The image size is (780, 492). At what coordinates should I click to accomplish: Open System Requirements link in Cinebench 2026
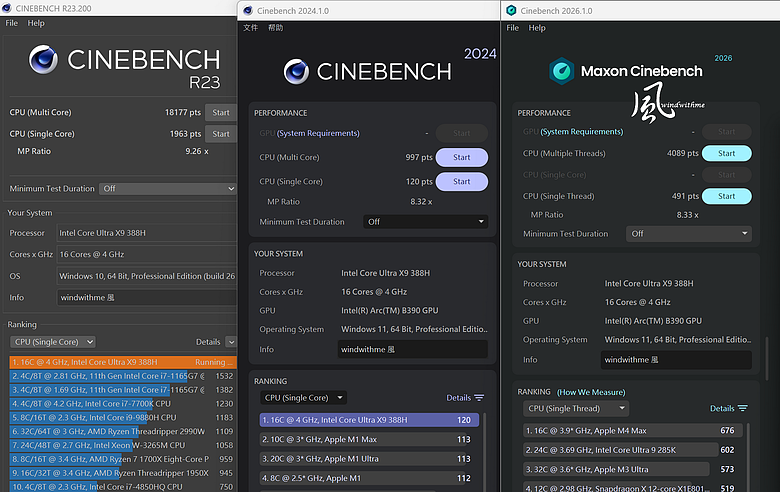click(x=582, y=131)
